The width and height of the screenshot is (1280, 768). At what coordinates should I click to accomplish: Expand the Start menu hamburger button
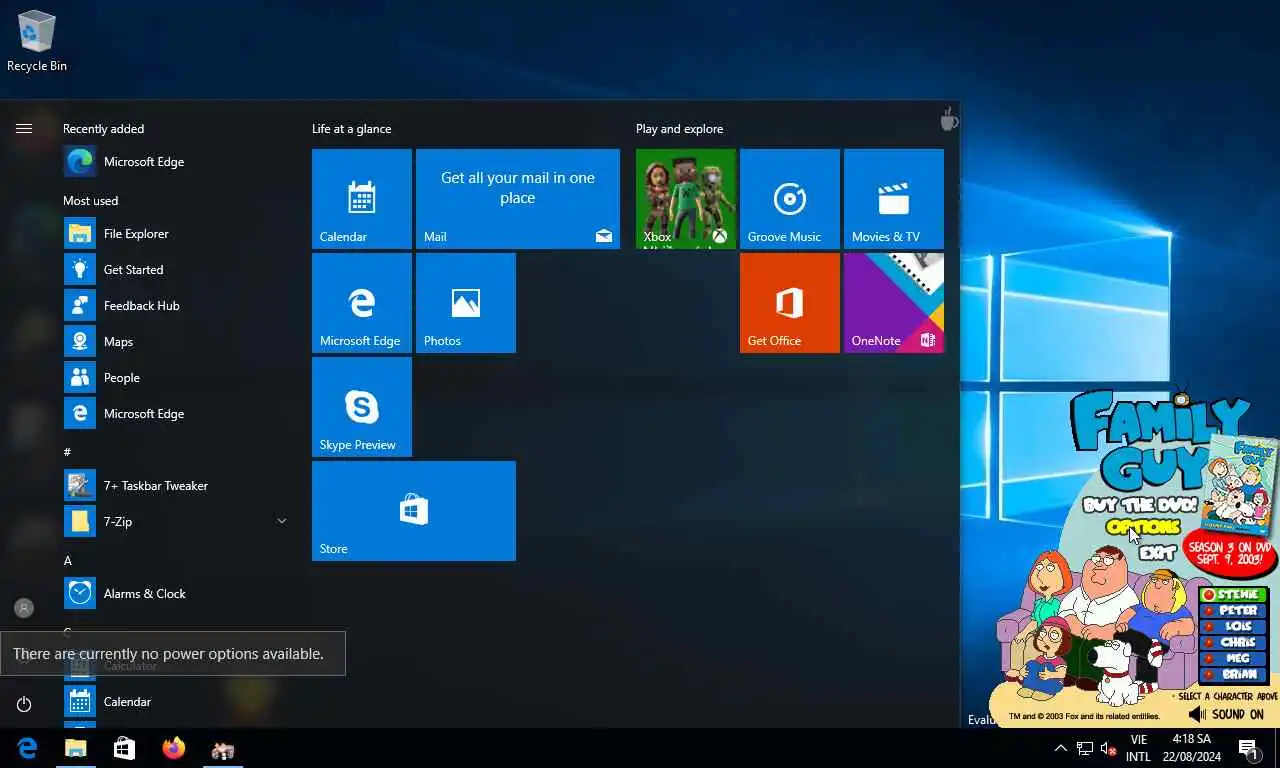click(x=24, y=129)
